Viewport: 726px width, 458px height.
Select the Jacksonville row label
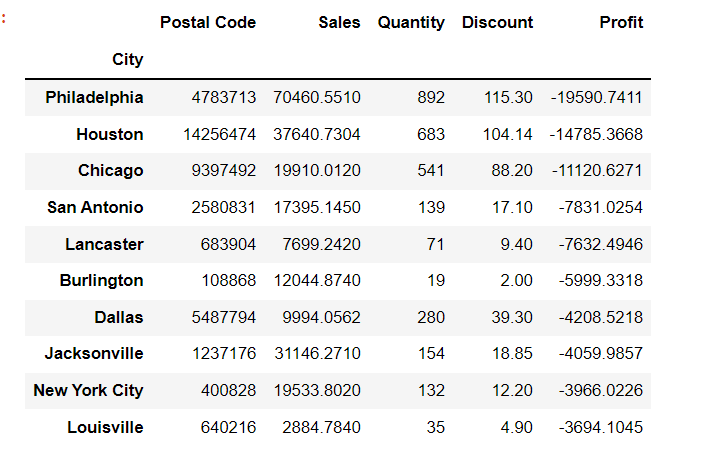click(94, 353)
